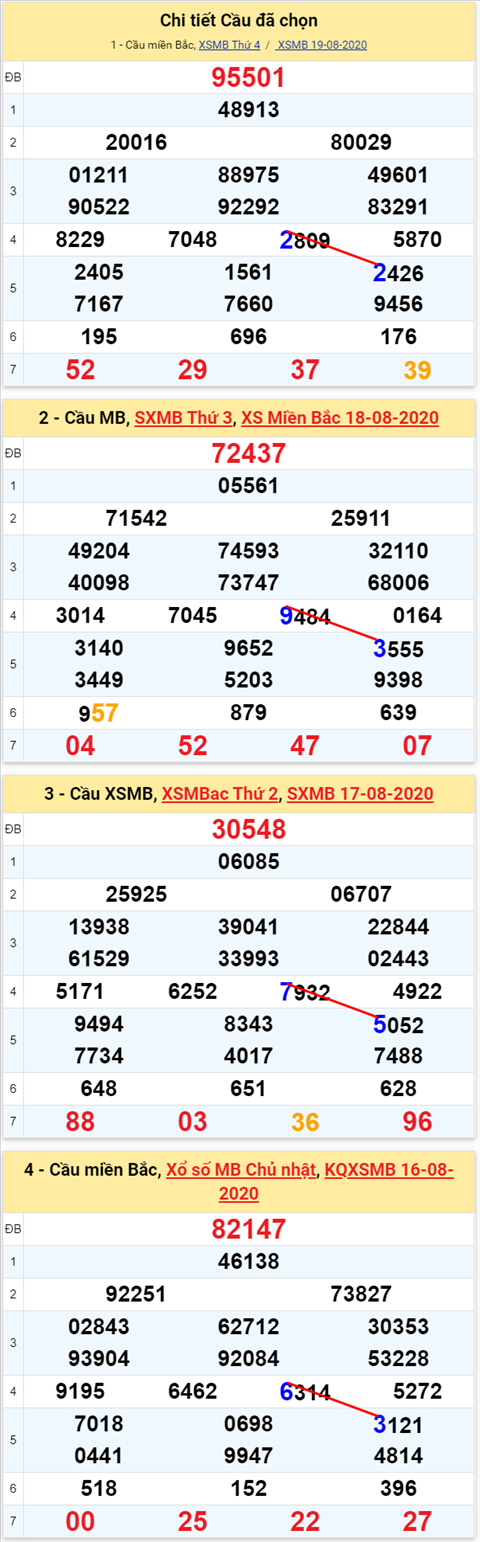Select fifth prize number 7660
Viewport: 480px width, 1542px height.
249,304
